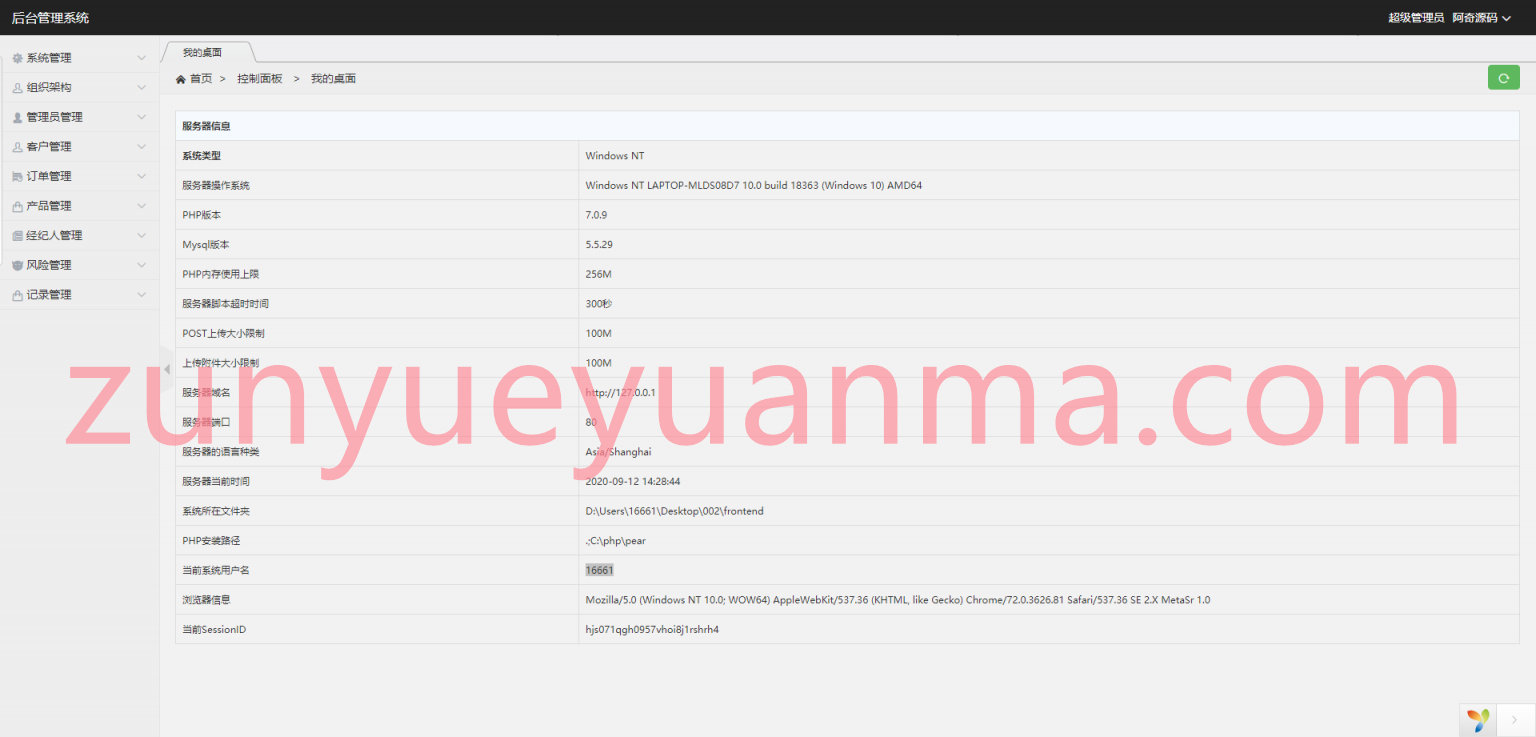Screen dimensions: 1536x737
Task: Click the 当前SessionID label
Action: point(213,630)
